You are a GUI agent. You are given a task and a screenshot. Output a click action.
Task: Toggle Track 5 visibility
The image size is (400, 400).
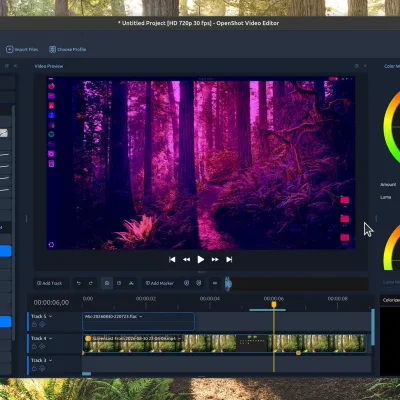42,324
